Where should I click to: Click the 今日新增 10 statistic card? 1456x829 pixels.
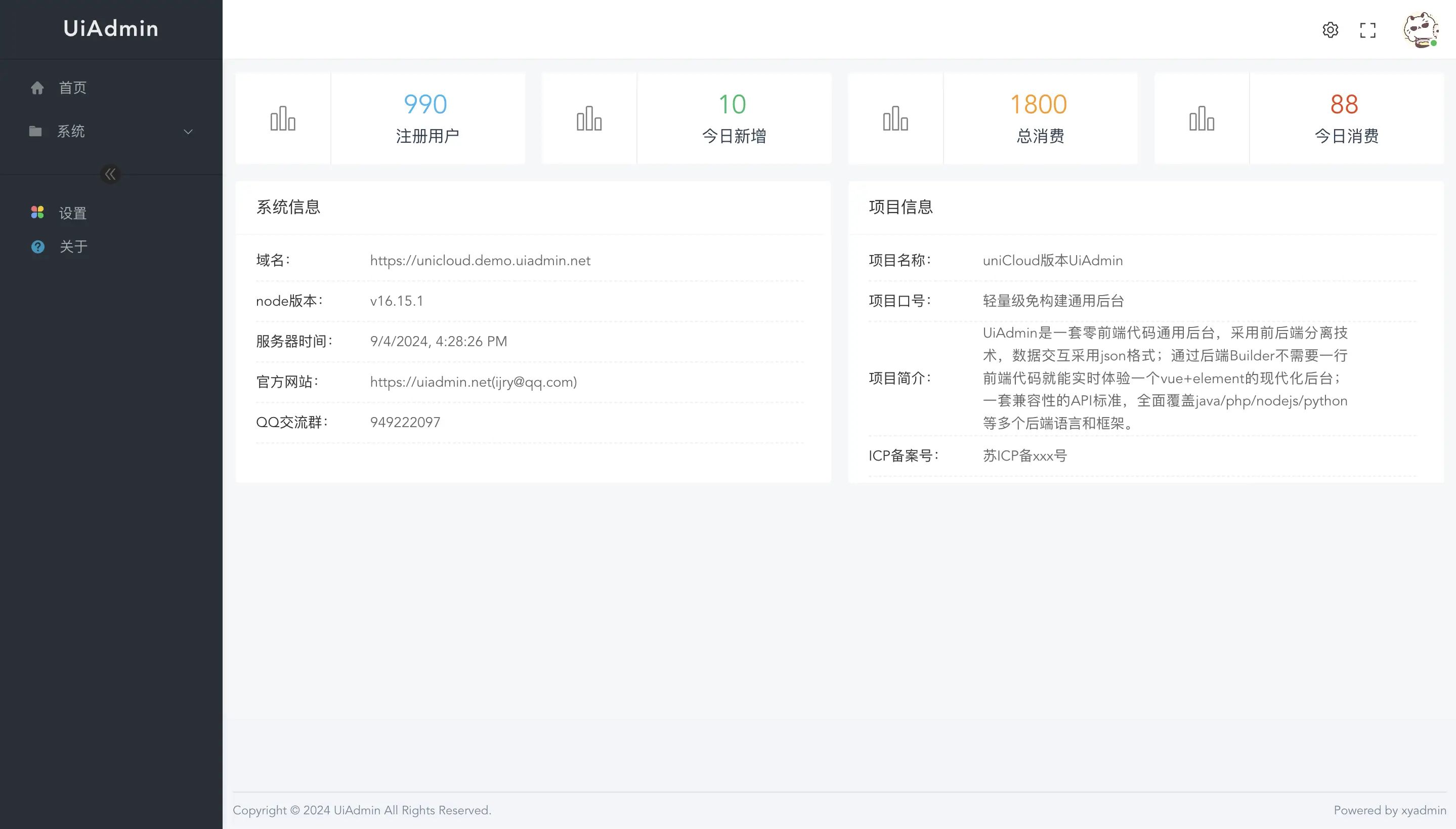pyautogui.click(x=734, y=118)
